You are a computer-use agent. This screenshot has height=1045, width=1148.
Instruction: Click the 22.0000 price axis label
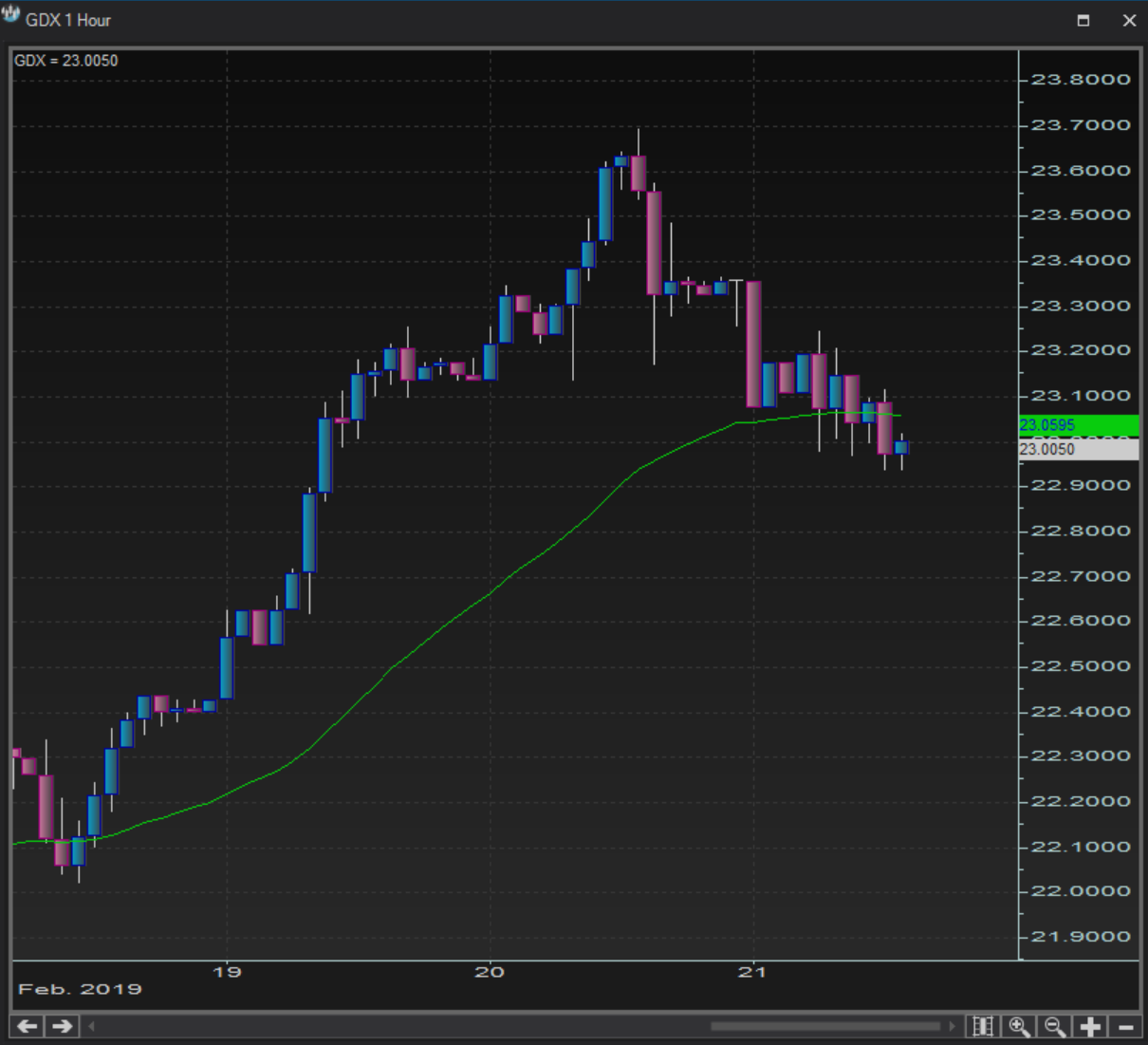(1081, 891)
